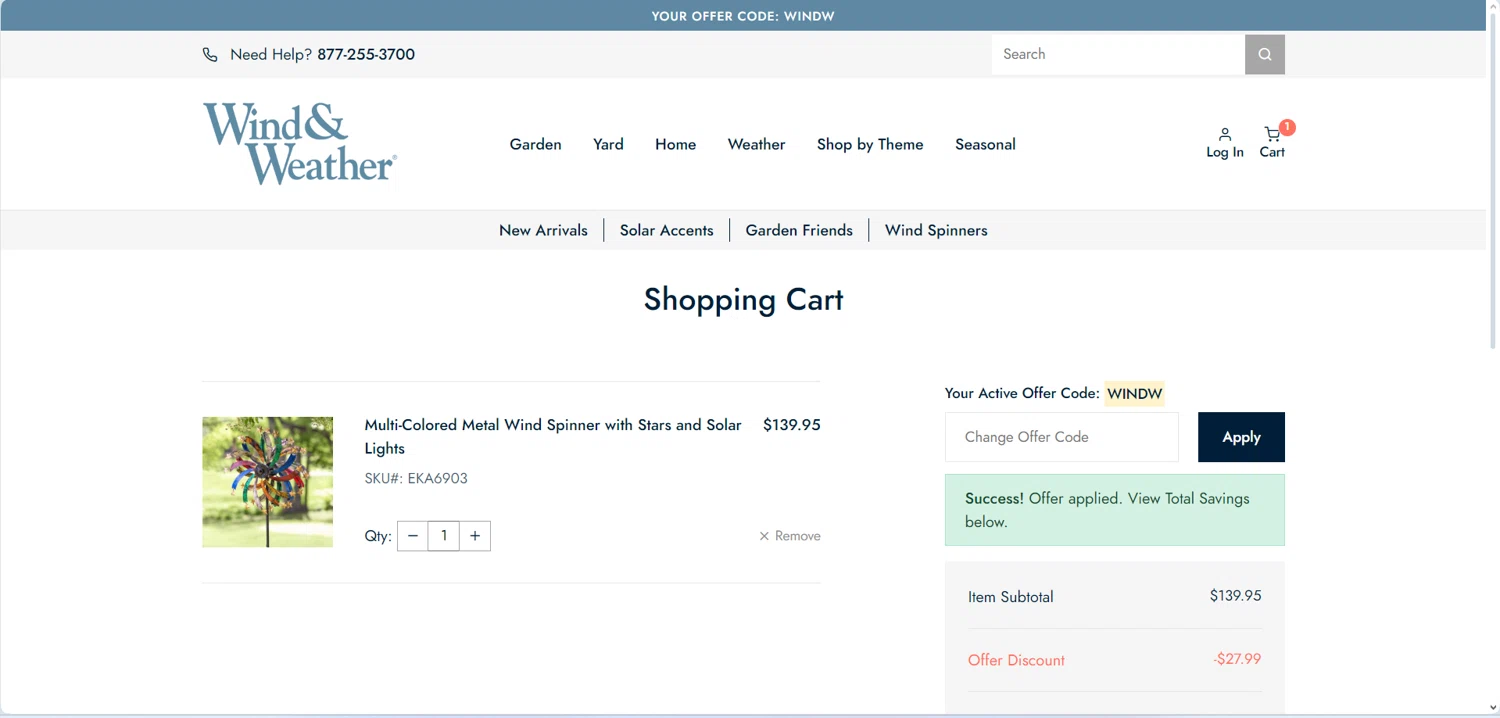Click the Success offer applied message
The height and width of the screenshot is (718, 1500).
tap(1115, 510)
